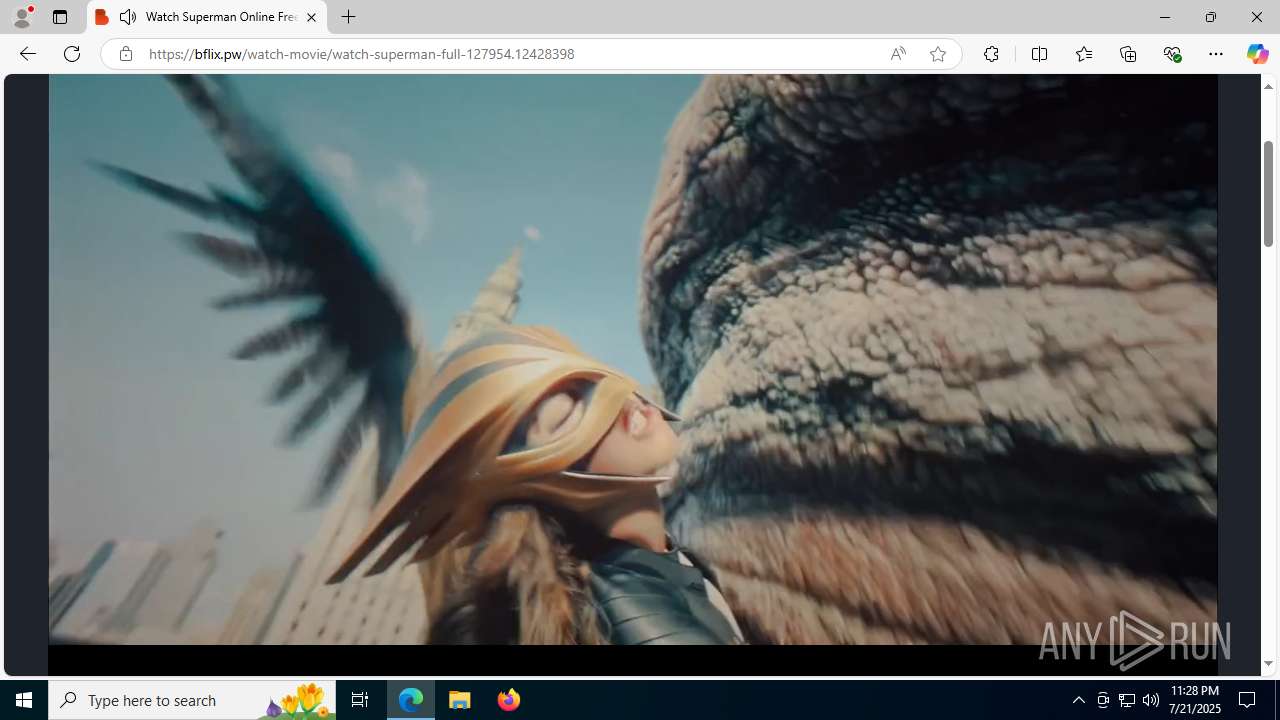The image size is (1280, 720).
Task: Open the clock showing 11:28 PM
Action: click(1195, 700)
